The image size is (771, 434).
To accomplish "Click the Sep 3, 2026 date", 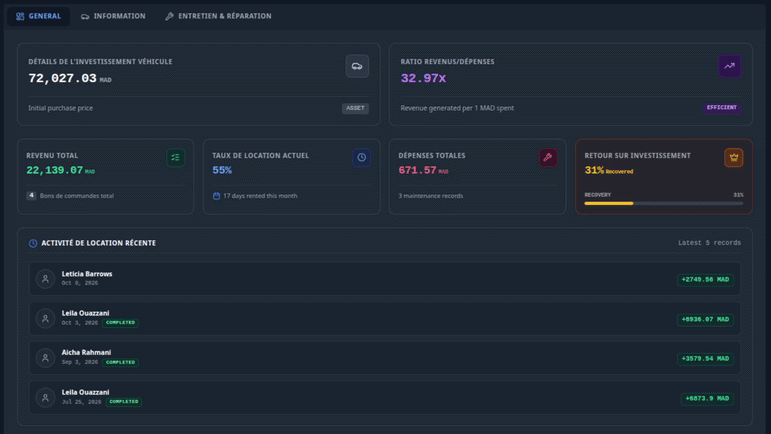I will click(80, 362).
